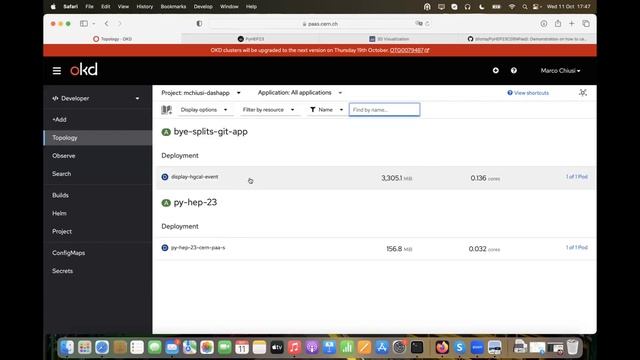Click the Safari address bar paas.cern.ch
The image size is (640, 360).
(x=320, y=24)
